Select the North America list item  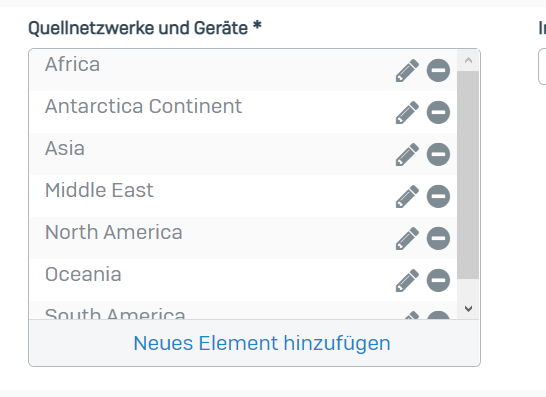click(243, 238)
